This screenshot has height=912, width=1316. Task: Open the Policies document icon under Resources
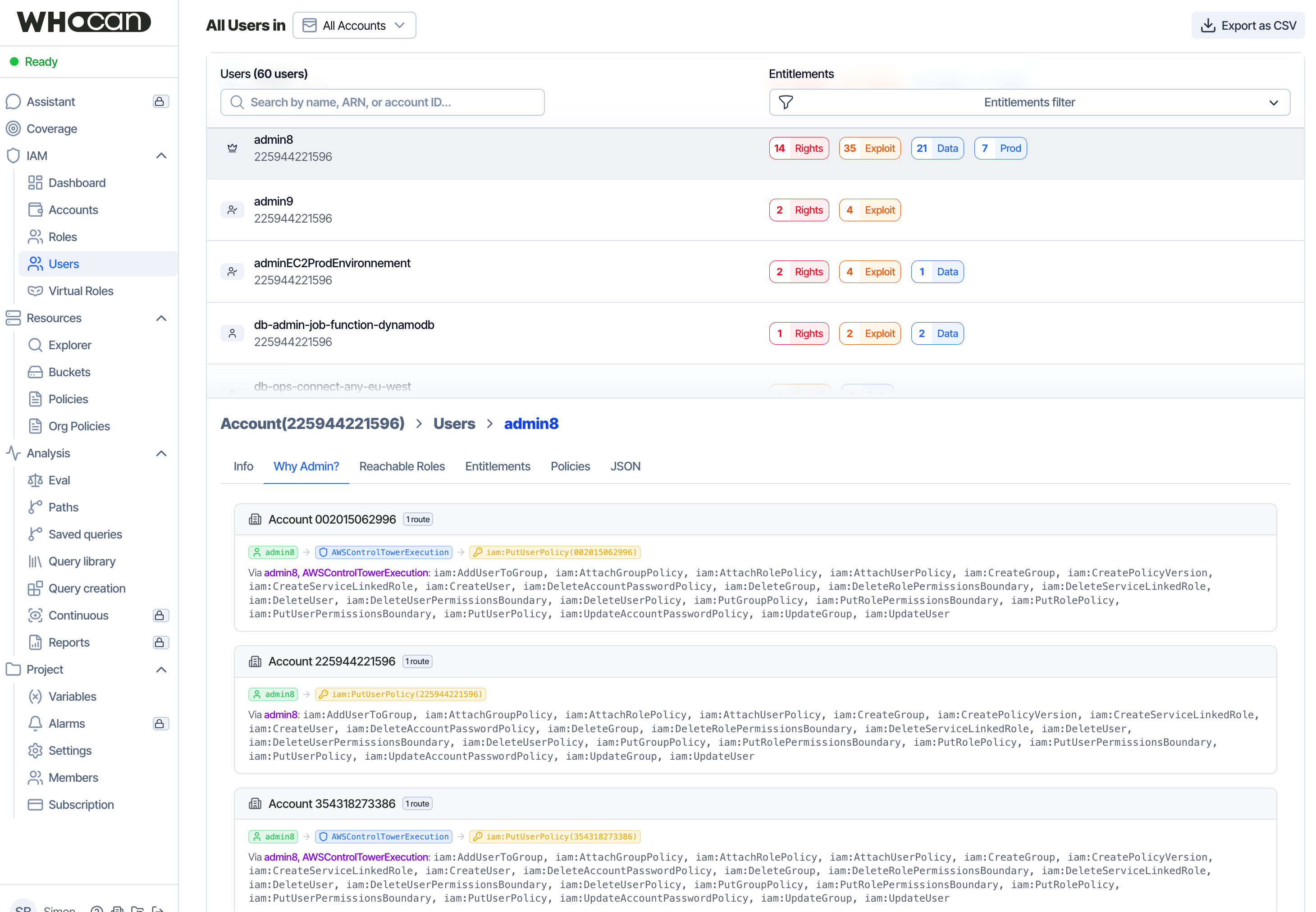(36, 399)
